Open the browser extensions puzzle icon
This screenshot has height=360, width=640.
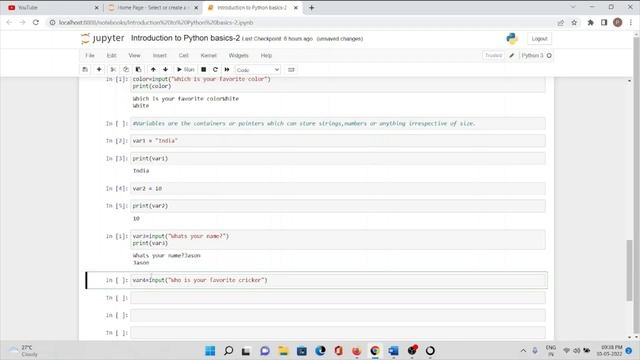590,22
